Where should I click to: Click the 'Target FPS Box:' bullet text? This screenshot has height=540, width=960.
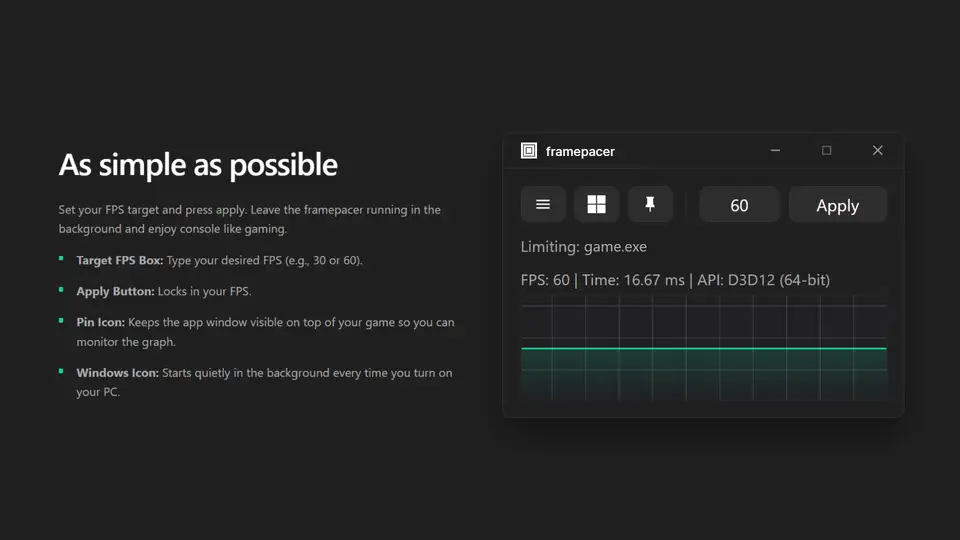coord(119,260)
